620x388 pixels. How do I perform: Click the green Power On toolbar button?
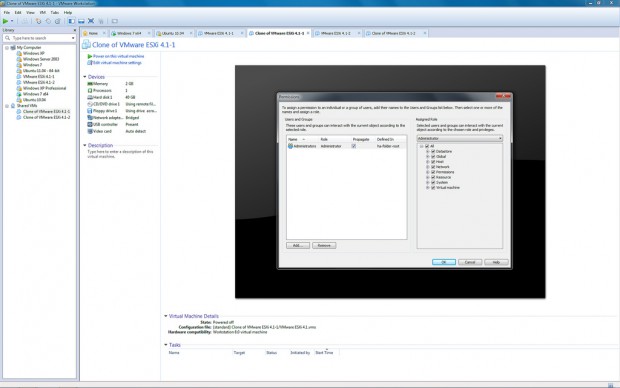click(6, 21)
